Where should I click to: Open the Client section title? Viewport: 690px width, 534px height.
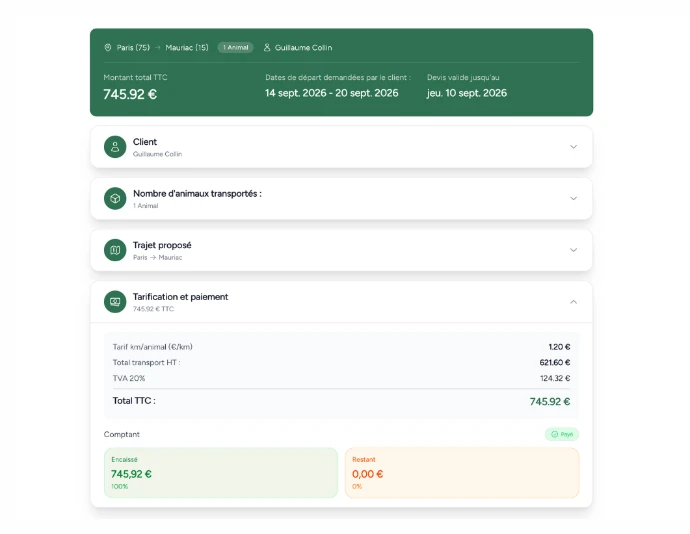[x=145, y=142]
